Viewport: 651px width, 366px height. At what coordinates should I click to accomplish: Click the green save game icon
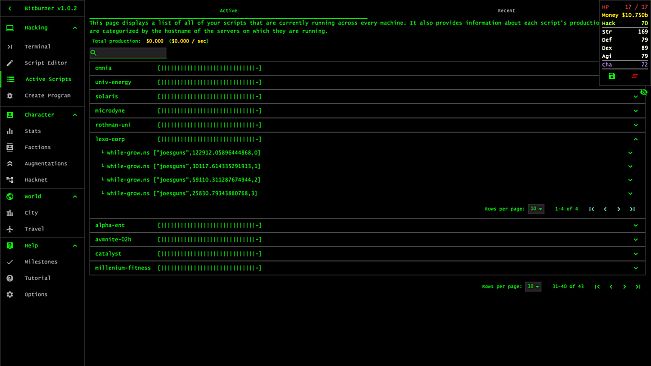click(612, 76)
